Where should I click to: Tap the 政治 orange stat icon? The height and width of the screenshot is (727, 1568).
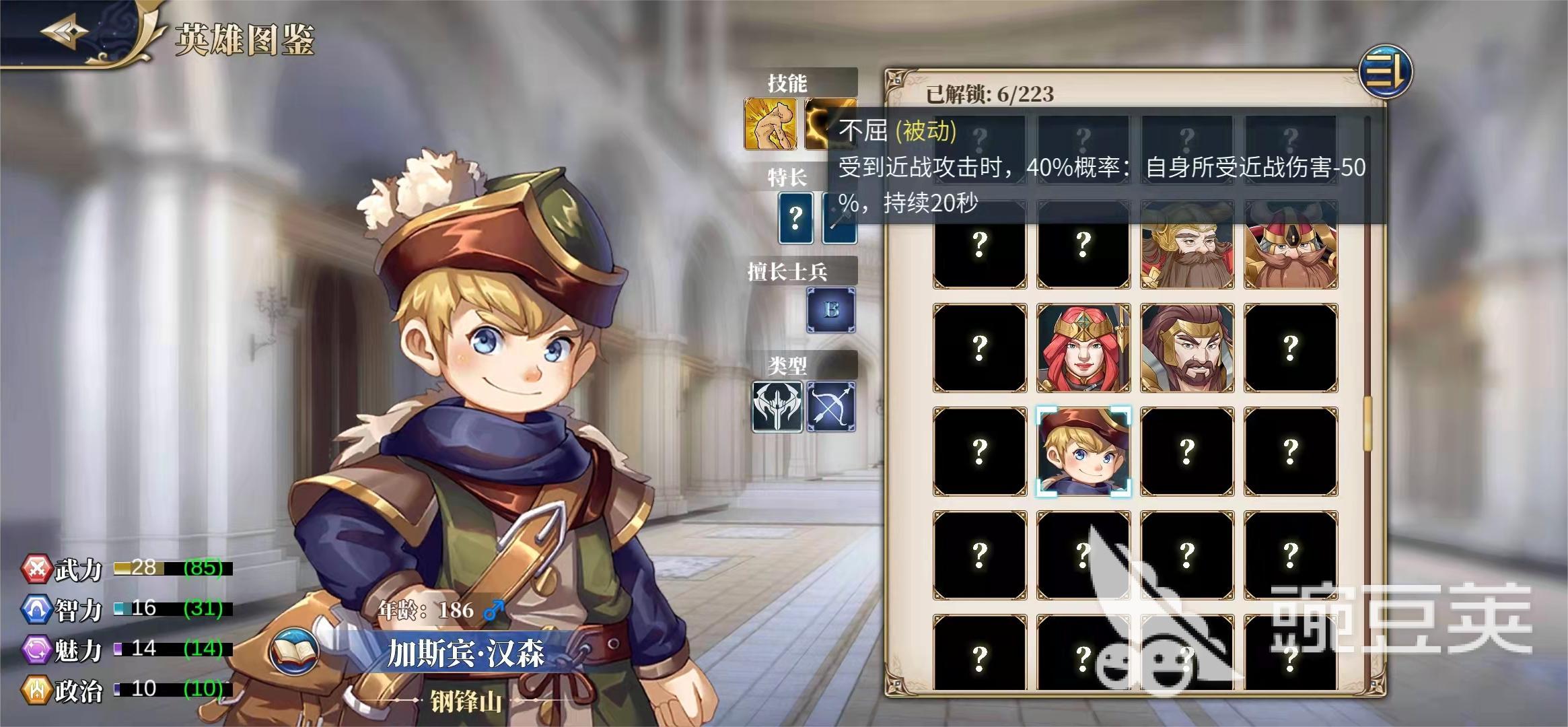tap(37, 691)
